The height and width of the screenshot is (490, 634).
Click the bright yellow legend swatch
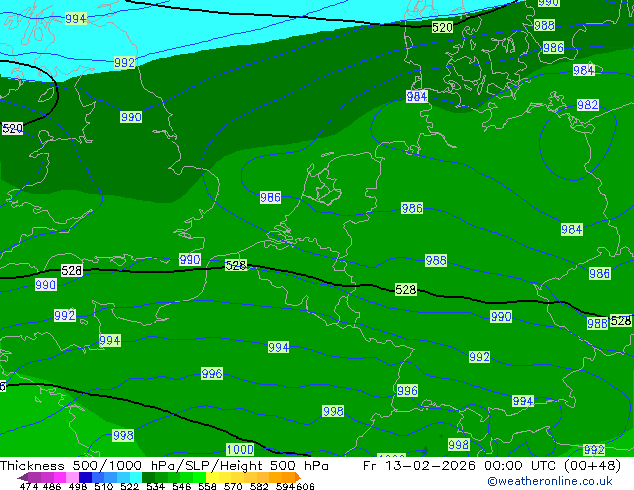click(212, 477)
